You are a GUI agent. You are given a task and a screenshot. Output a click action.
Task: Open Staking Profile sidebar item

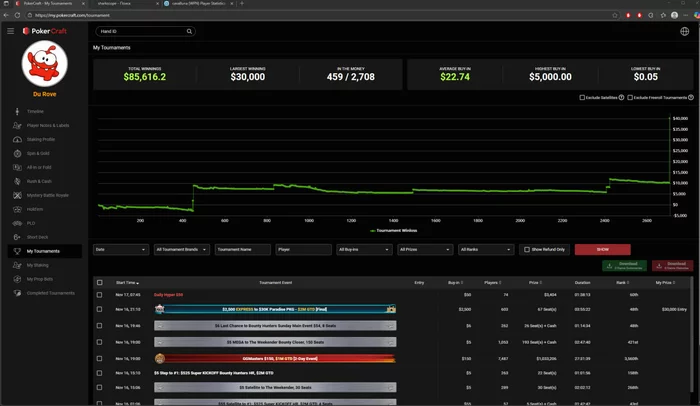pos(41,139)
